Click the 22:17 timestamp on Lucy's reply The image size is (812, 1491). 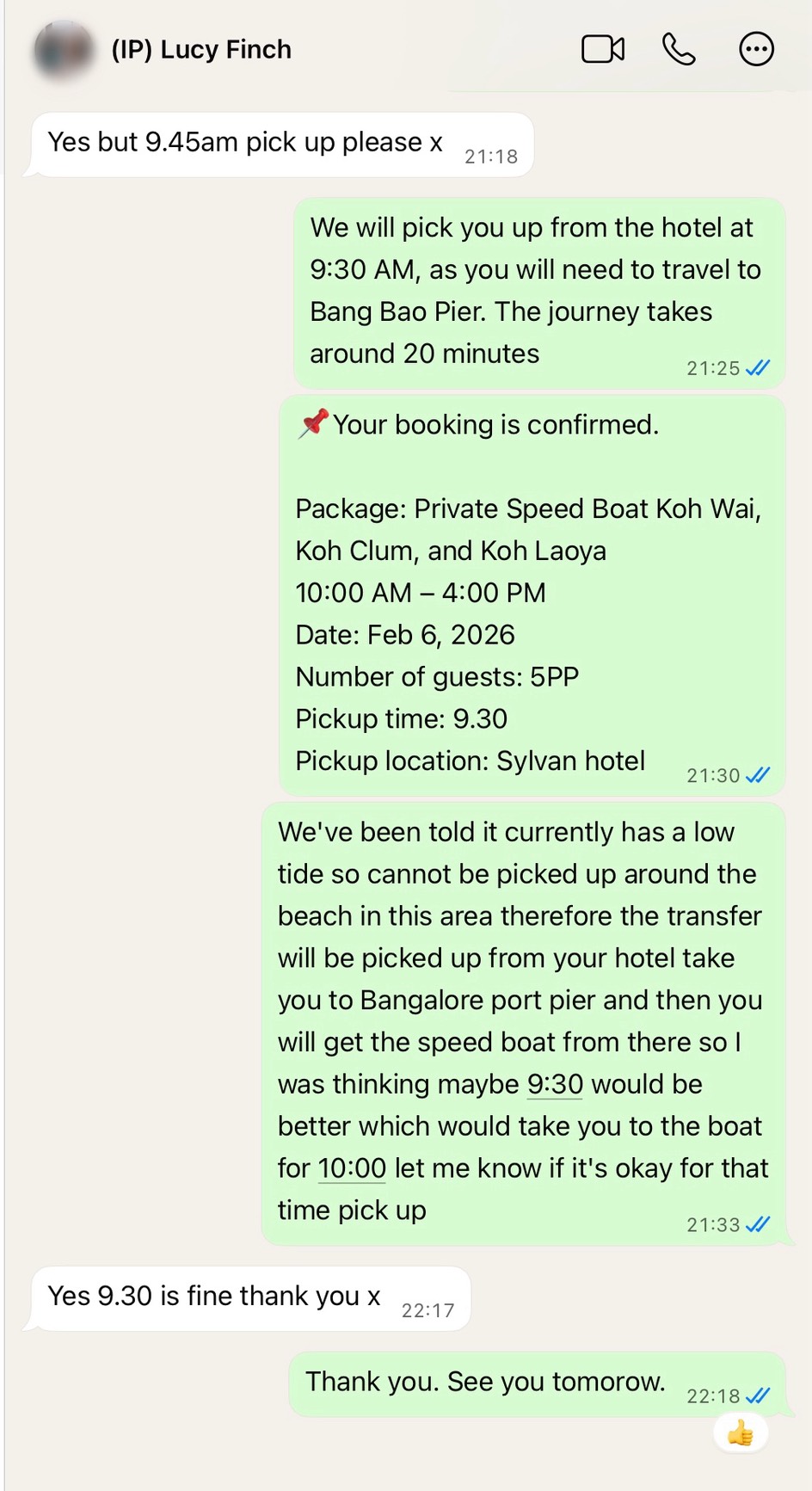click(x=428, y=1310)
